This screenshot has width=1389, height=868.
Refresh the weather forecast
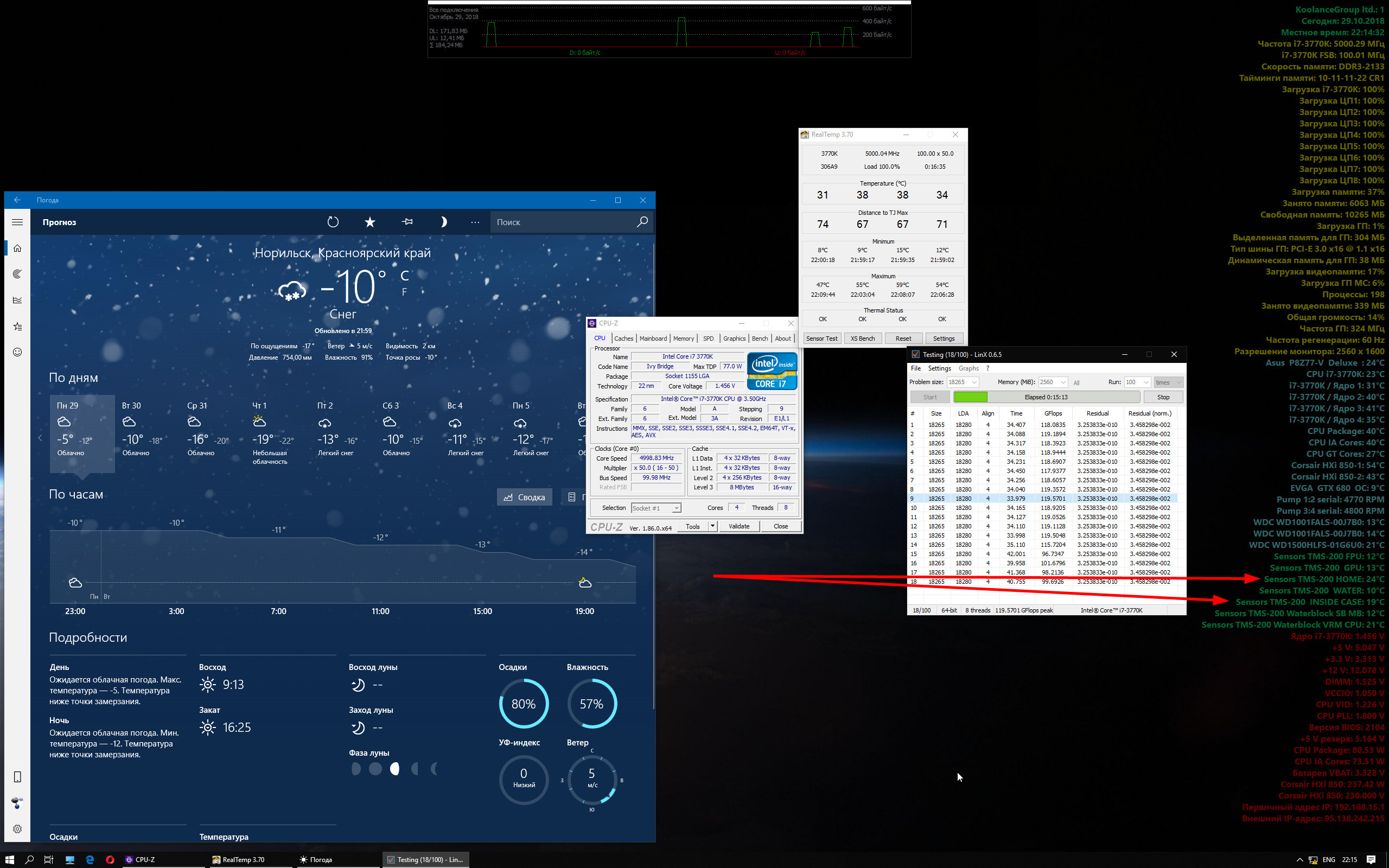click(x=333, y=222)
